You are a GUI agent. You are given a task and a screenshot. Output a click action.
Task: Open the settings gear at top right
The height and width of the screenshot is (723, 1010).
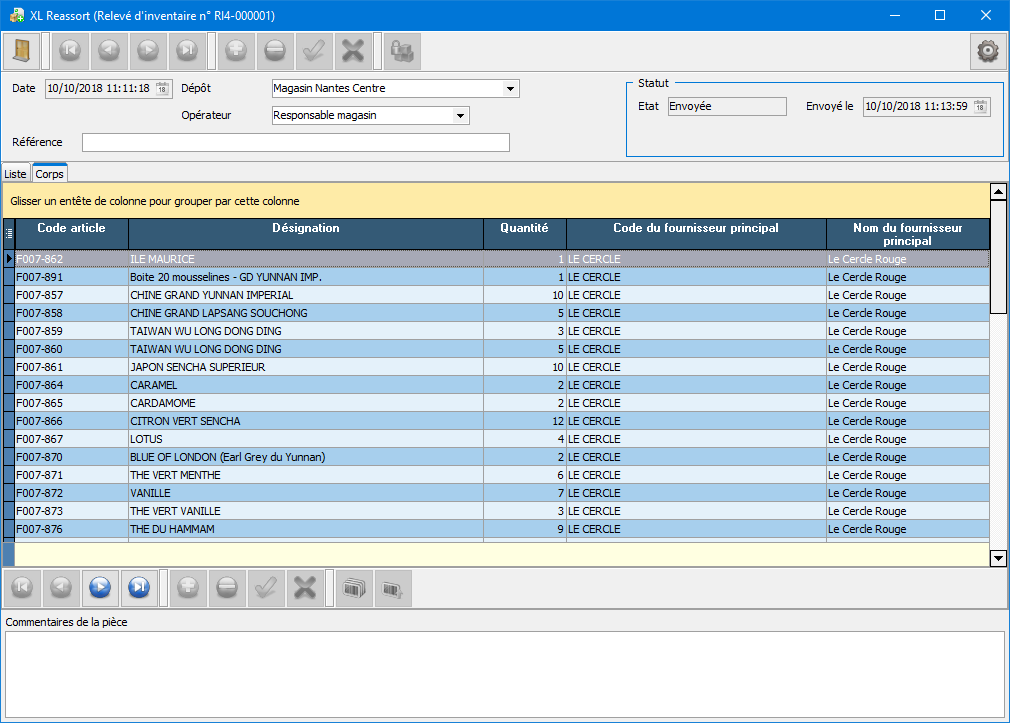pyautogui.click(x=988, y=50)
